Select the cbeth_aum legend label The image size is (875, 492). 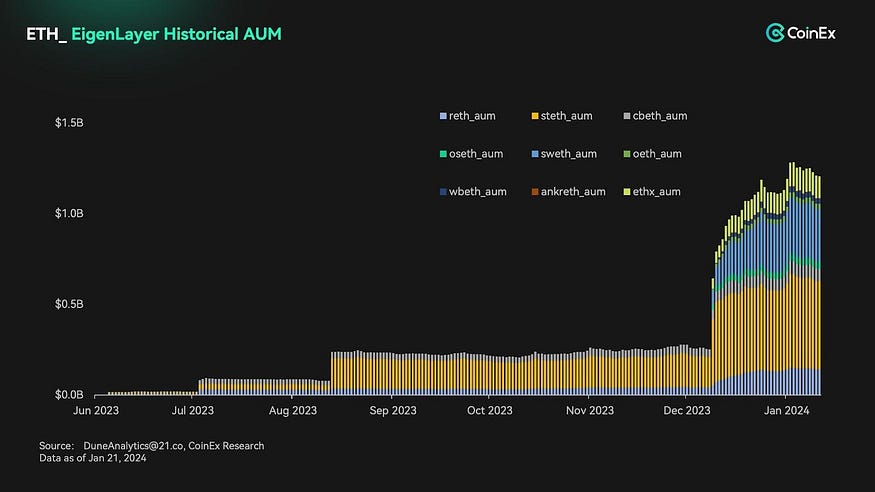(660, 116)
